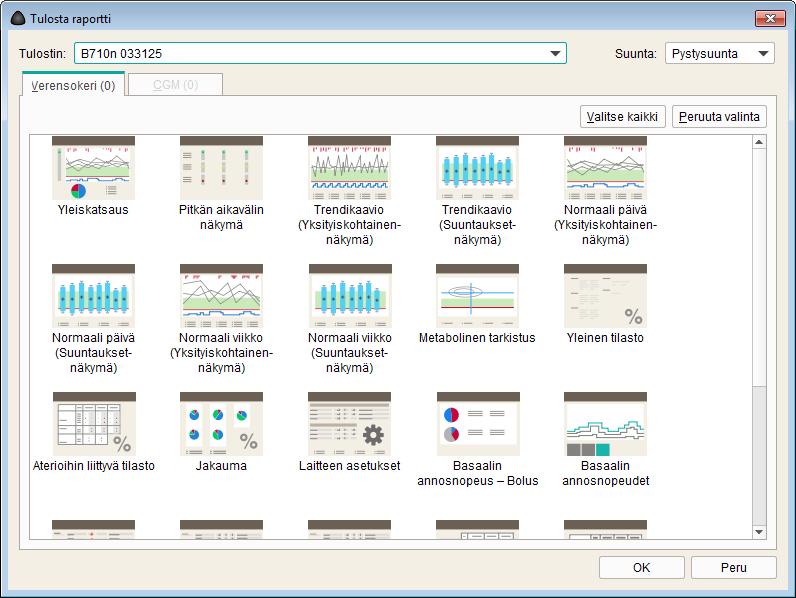Click the report list scroll up arrow
Image resolution: width=796 pixels, height=598 pixels.
[759, 142]
